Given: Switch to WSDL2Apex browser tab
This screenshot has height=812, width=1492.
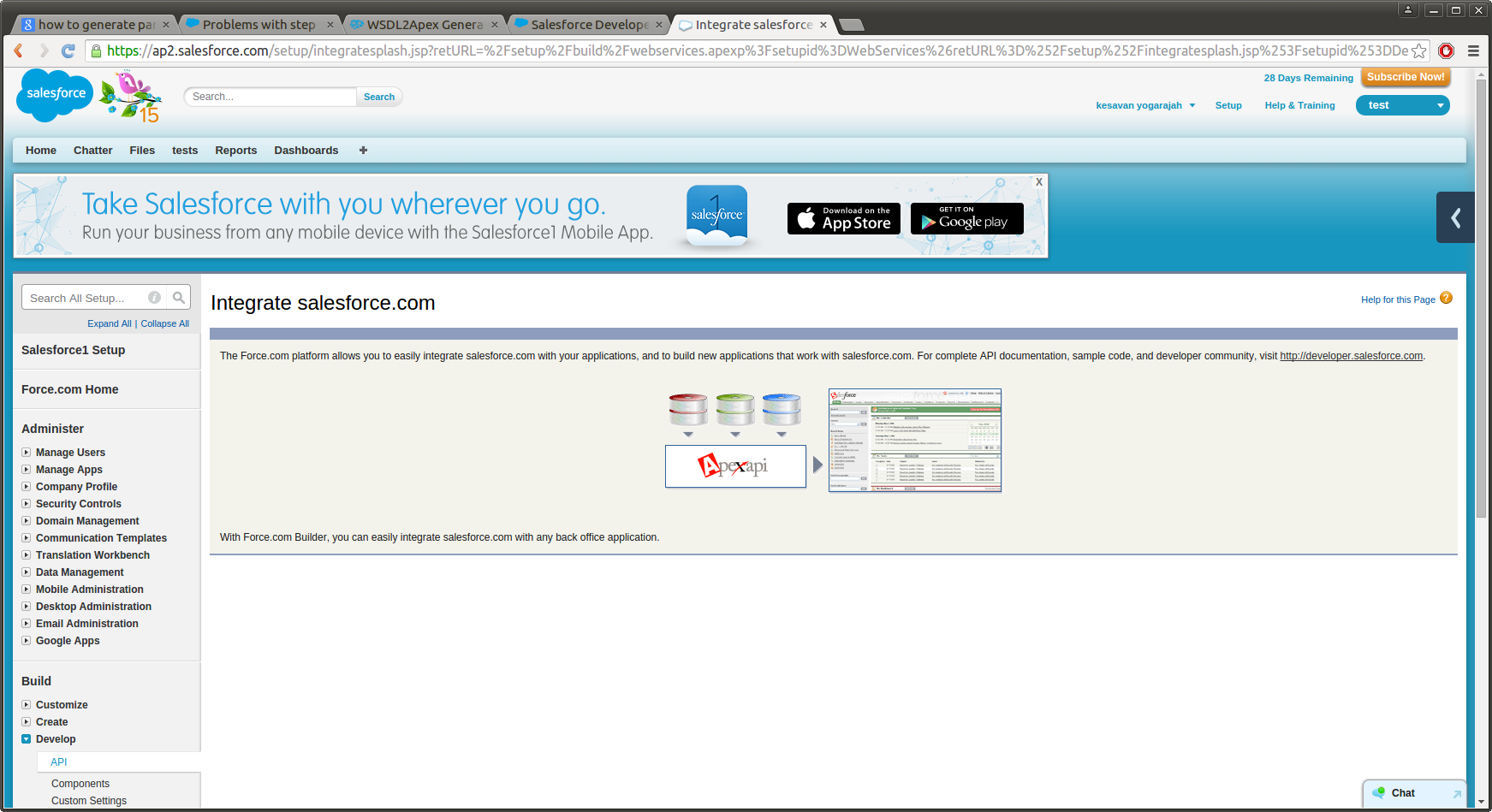Looking at the screenshot, I should [425, 25].
